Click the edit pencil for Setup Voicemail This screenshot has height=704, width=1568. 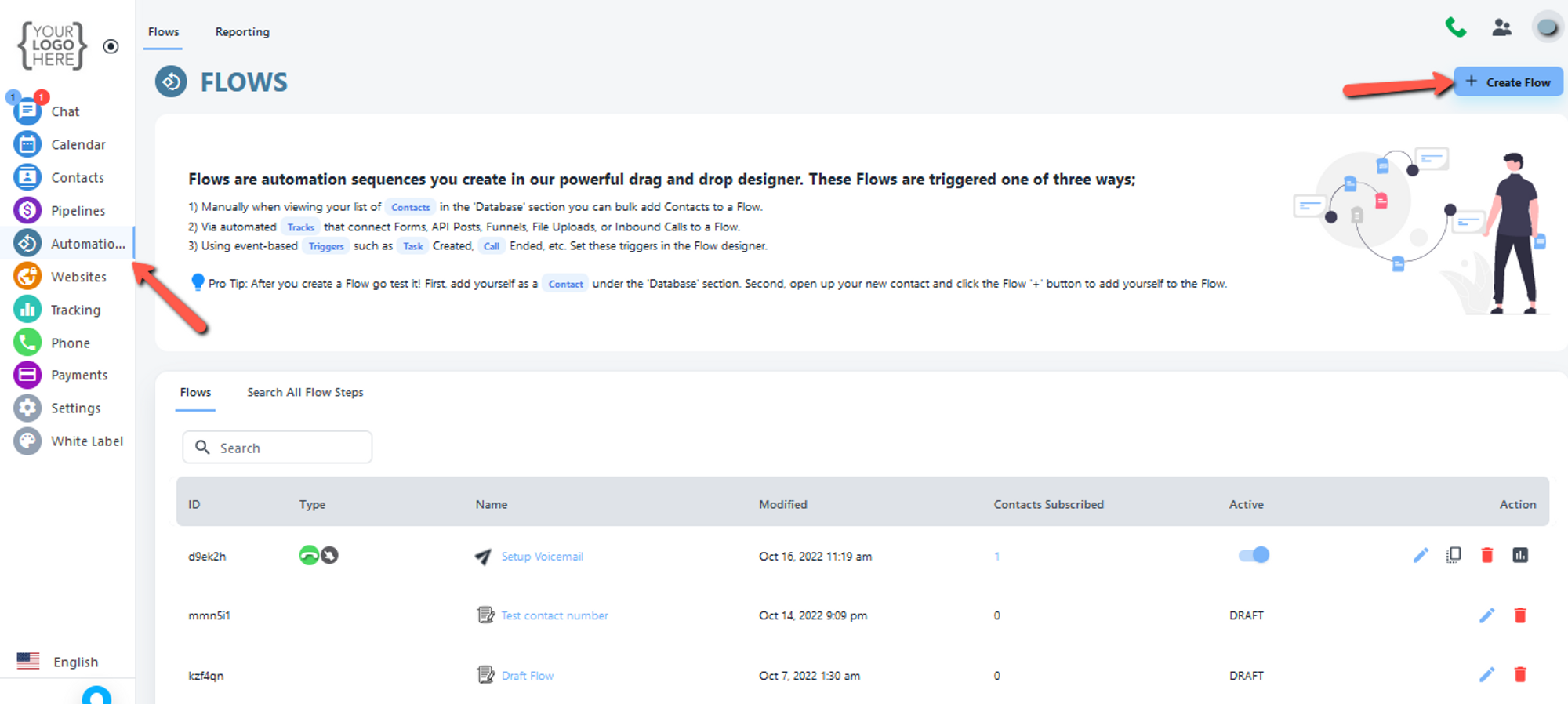coord(1421,556)
